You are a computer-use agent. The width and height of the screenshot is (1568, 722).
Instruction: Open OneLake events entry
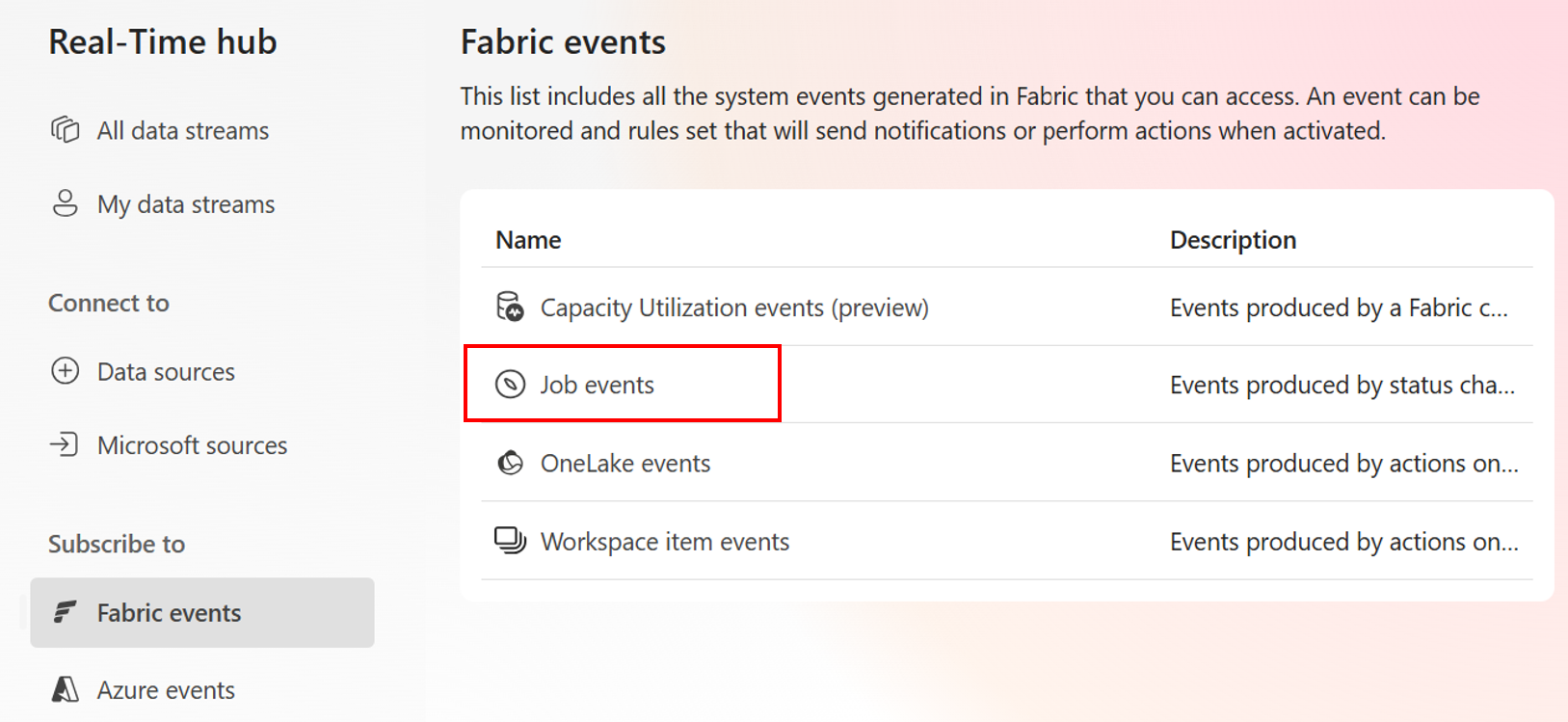point(625,463)
